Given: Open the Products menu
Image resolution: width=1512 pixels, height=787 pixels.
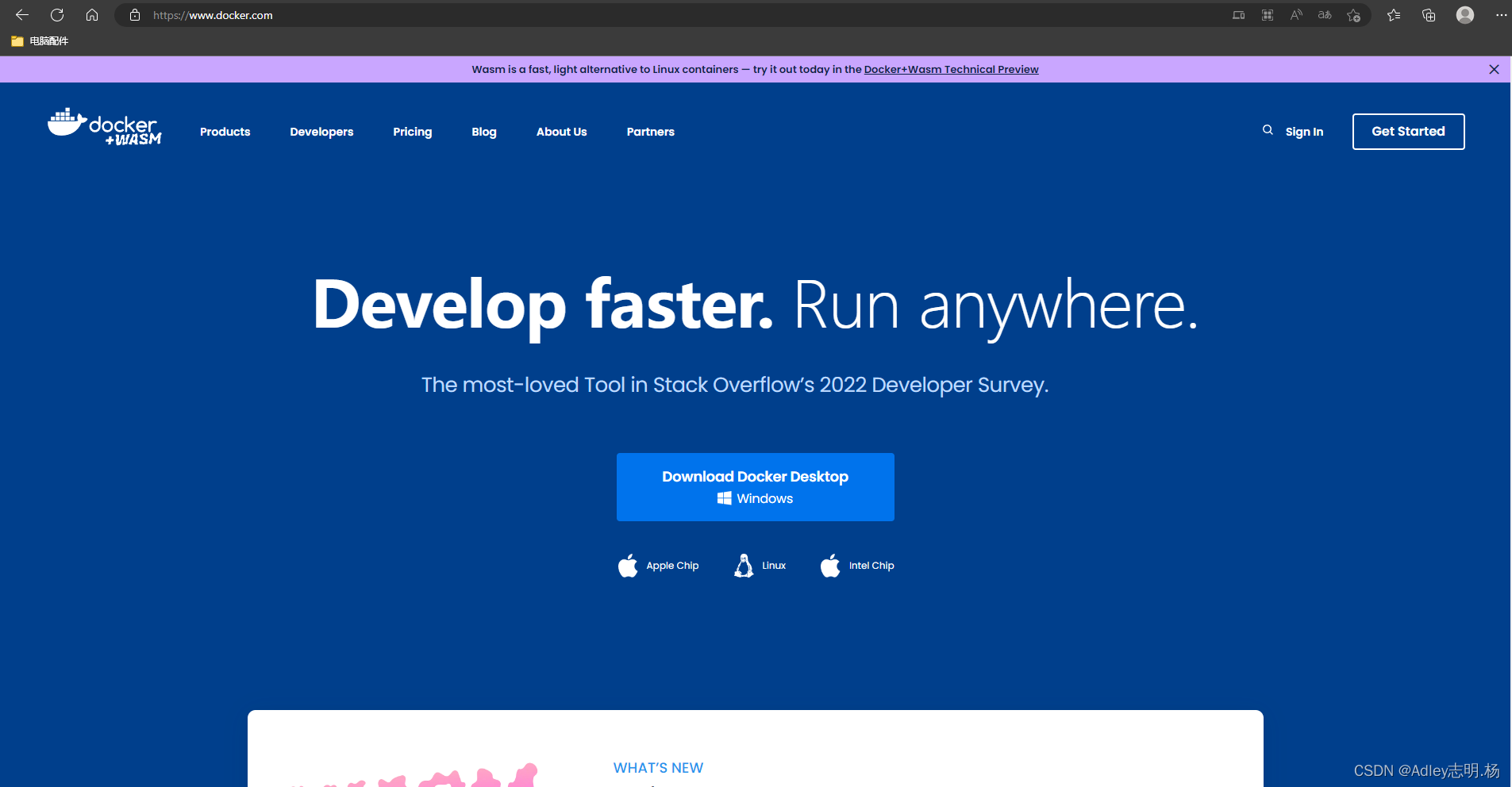Looking at the screenshot, I should coord(225,132).
